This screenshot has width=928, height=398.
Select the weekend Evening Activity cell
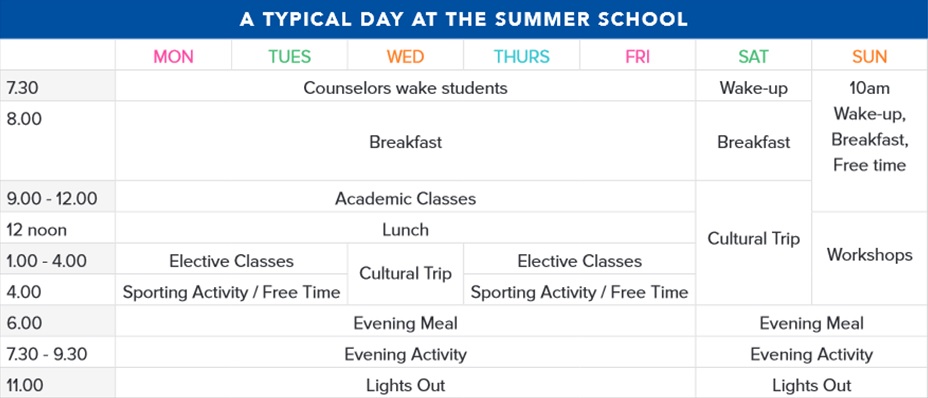coord(811,354)
